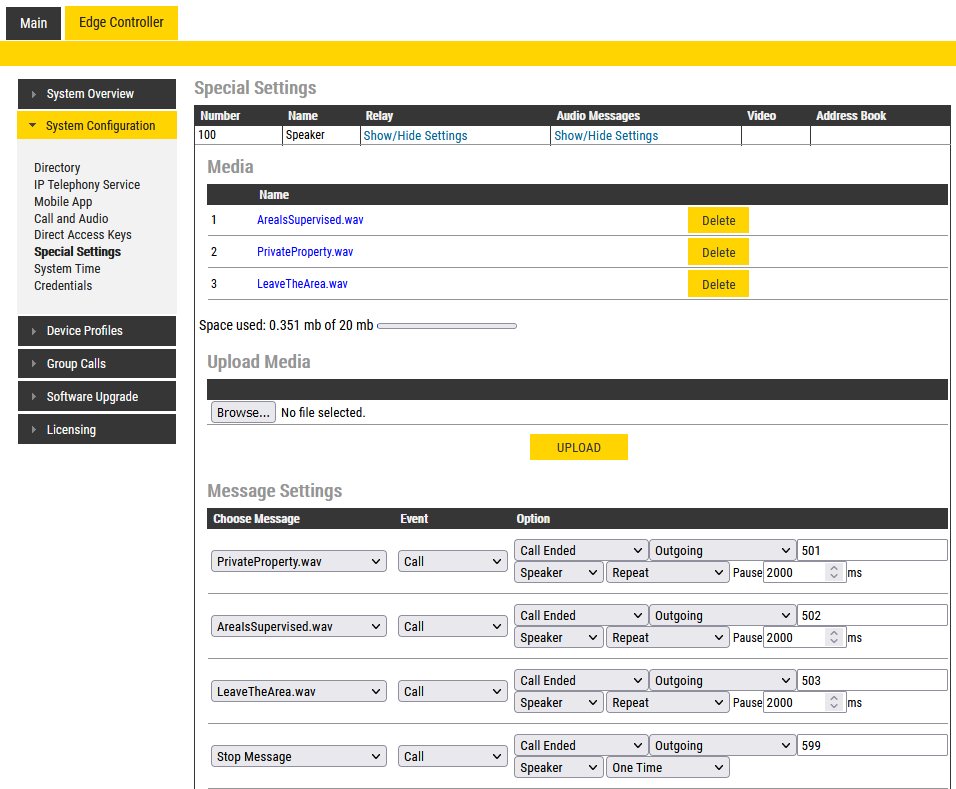
Task: Expand the Group Calls section
Action: click(97, 364)
